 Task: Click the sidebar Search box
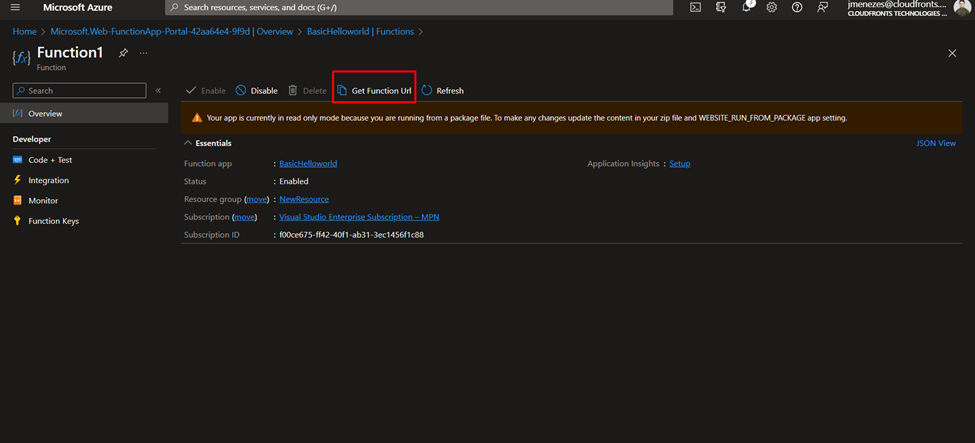(80, 91)
